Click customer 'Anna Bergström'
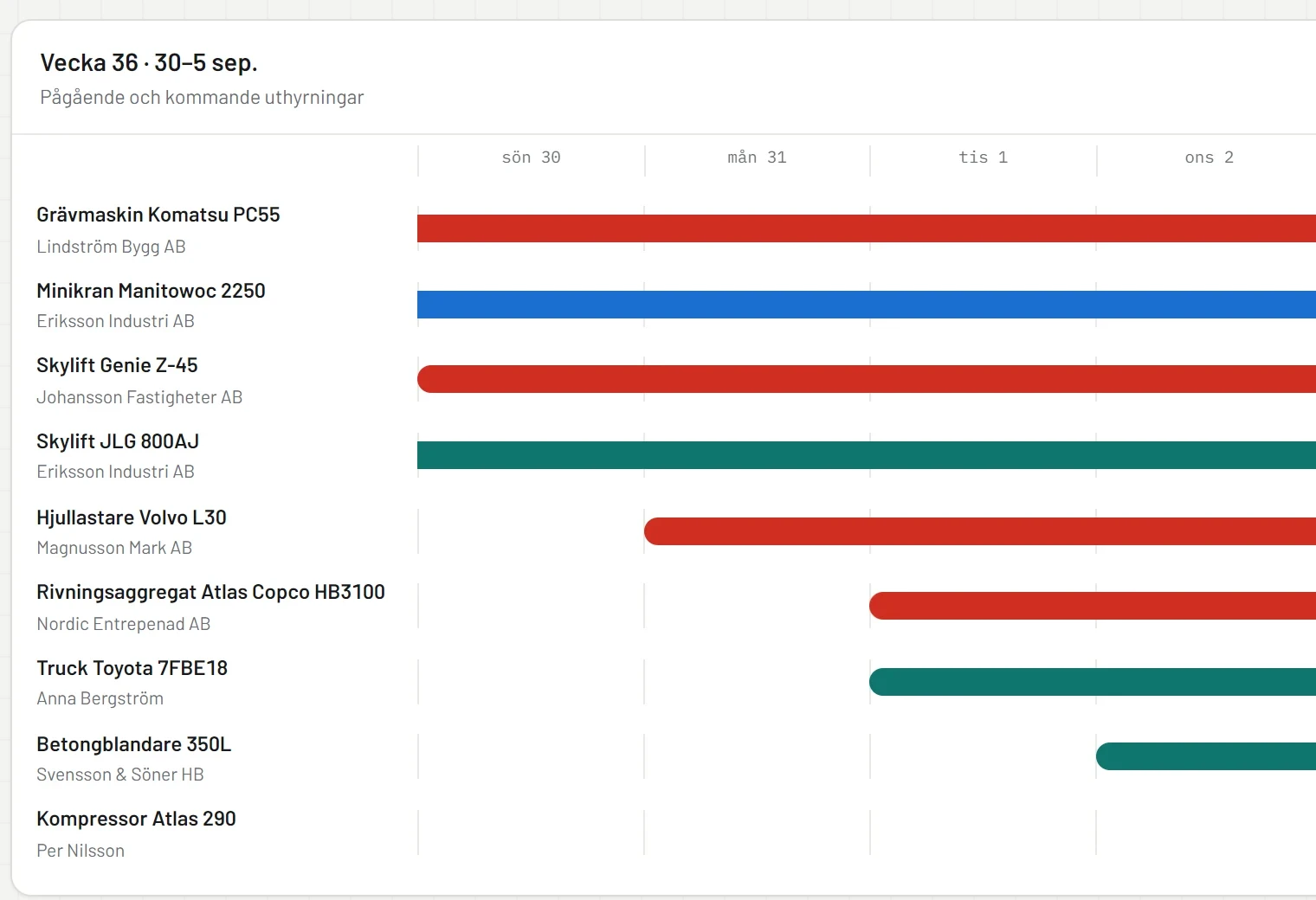This screenshot has width=1316, height=900. coord(100,698)
